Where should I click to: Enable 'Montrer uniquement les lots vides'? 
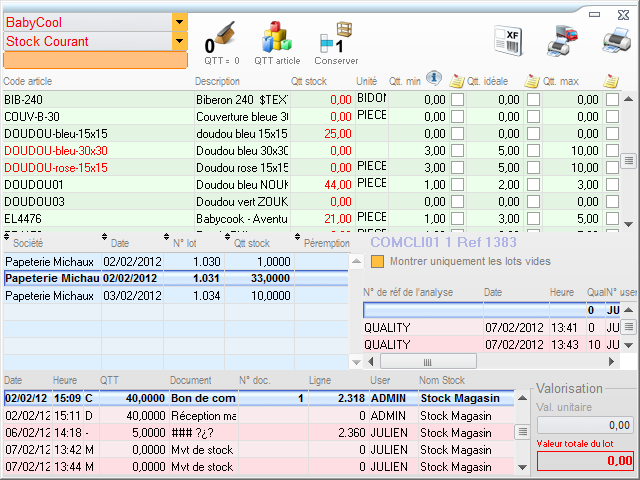[378, 261]
